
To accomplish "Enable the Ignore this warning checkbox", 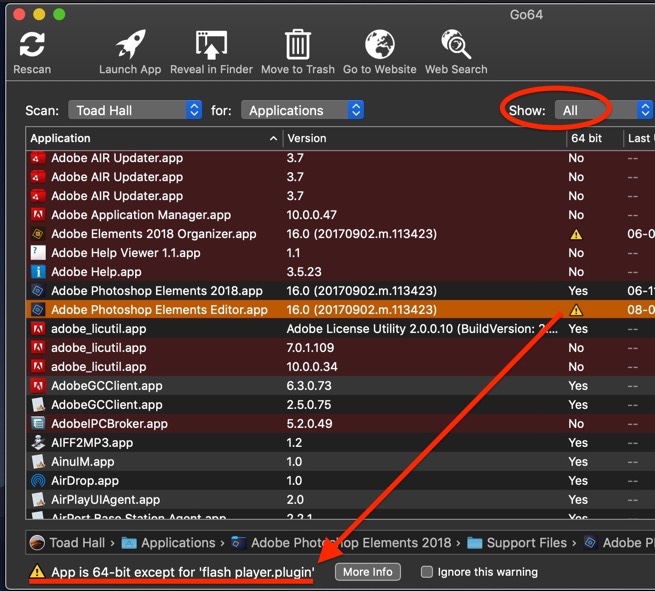I will (x=427, y=572).
